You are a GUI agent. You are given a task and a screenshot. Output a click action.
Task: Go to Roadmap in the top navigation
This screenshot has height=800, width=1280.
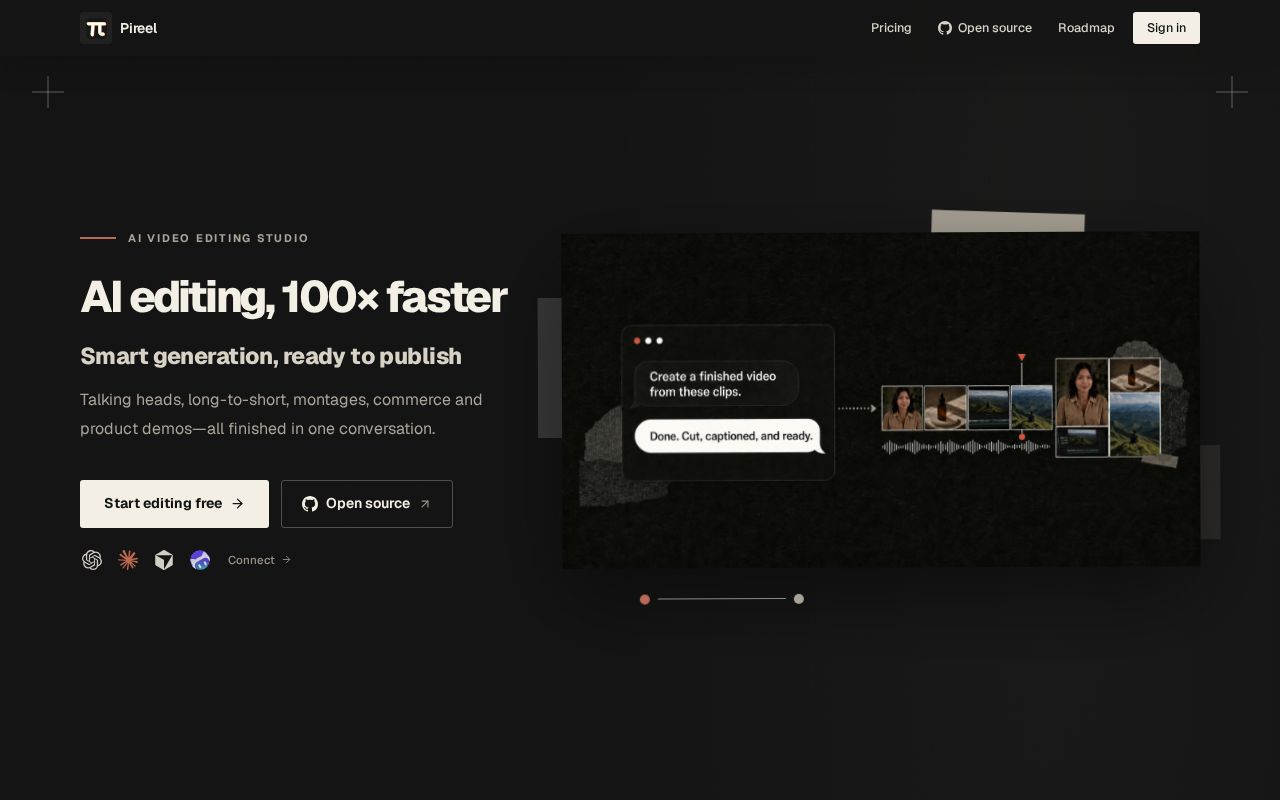click(x=1086, y=28)
